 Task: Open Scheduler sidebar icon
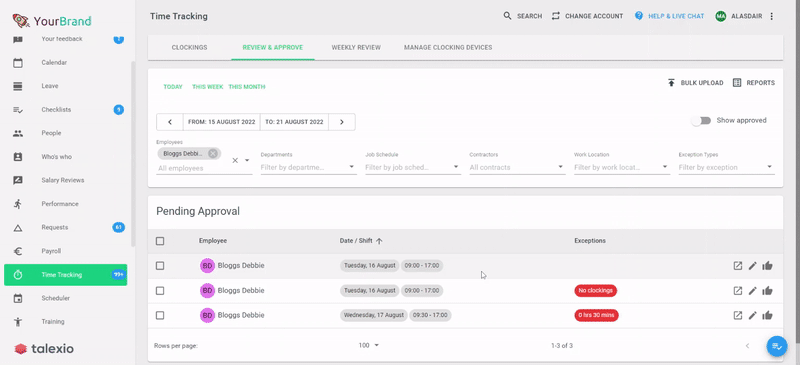(x=18, y=298)
